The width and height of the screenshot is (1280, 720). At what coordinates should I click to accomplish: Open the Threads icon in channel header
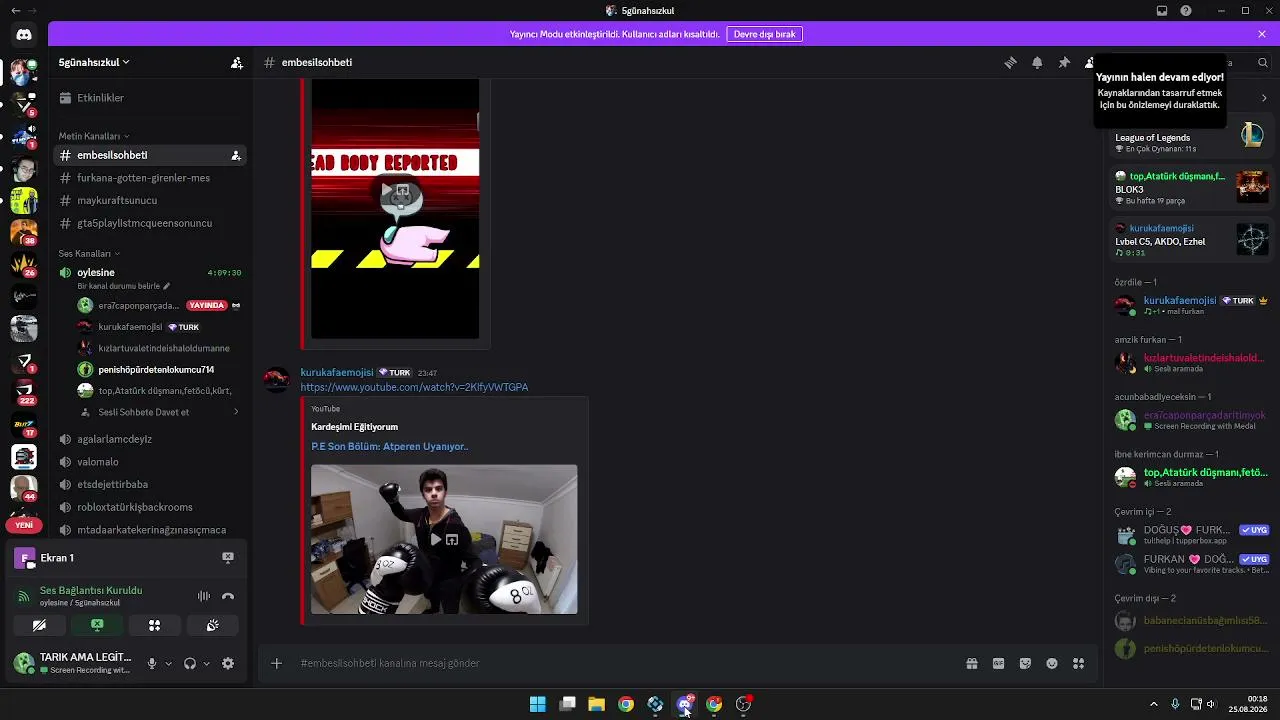pos(1010,62)
